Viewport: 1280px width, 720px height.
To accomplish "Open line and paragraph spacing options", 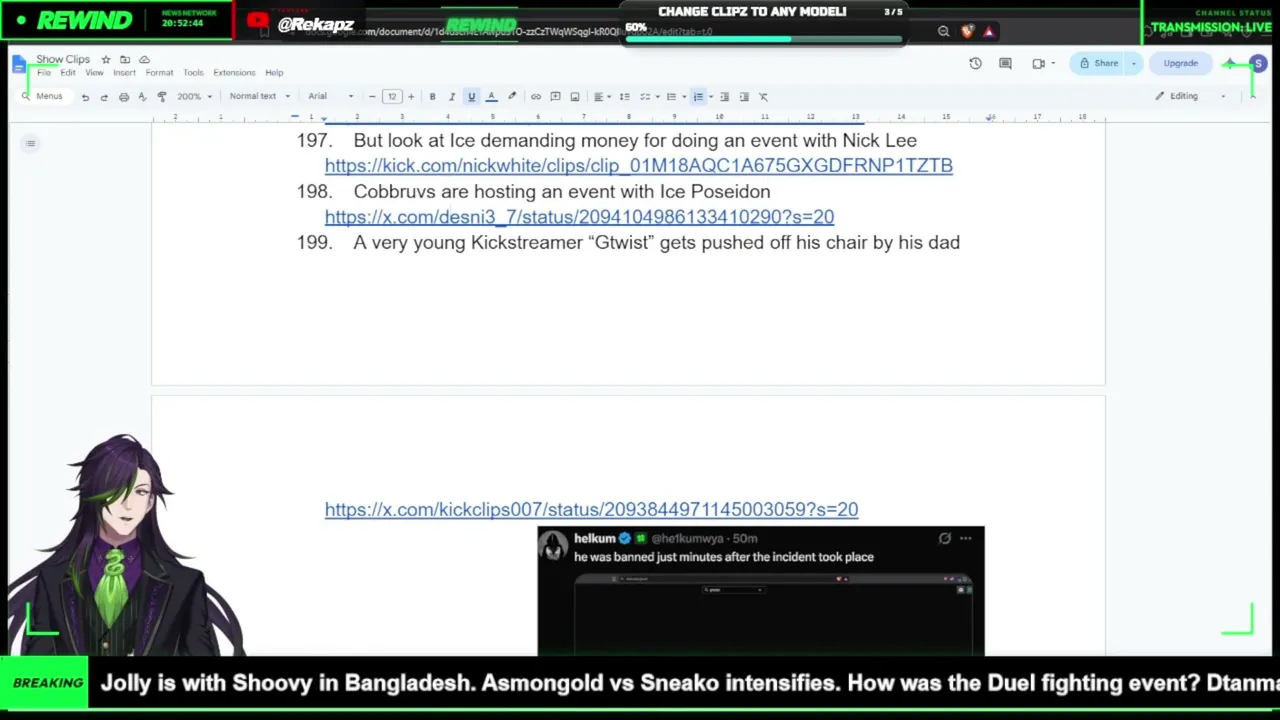I will click(625, 97).
